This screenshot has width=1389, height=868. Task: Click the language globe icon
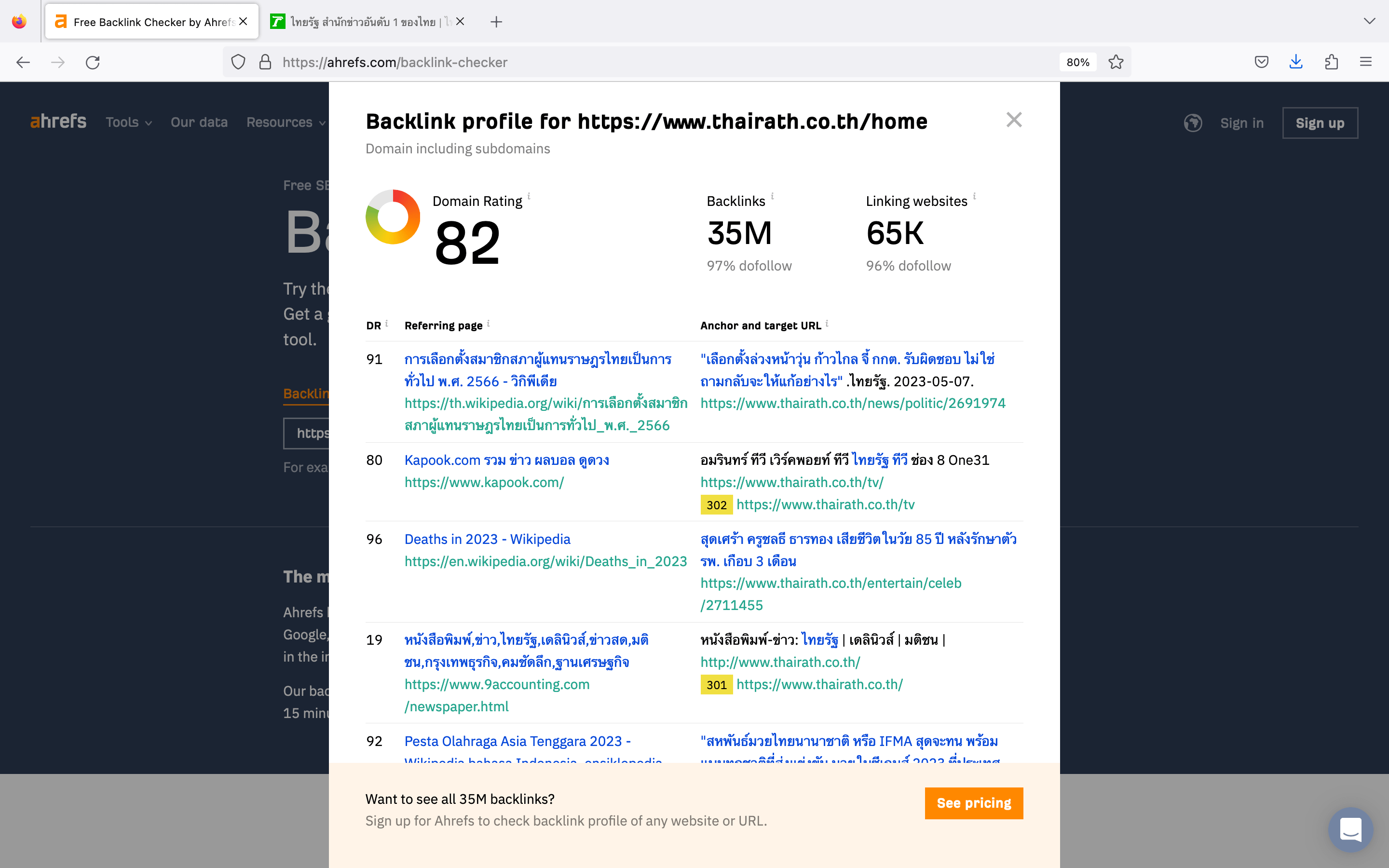tap(1193, 123)
